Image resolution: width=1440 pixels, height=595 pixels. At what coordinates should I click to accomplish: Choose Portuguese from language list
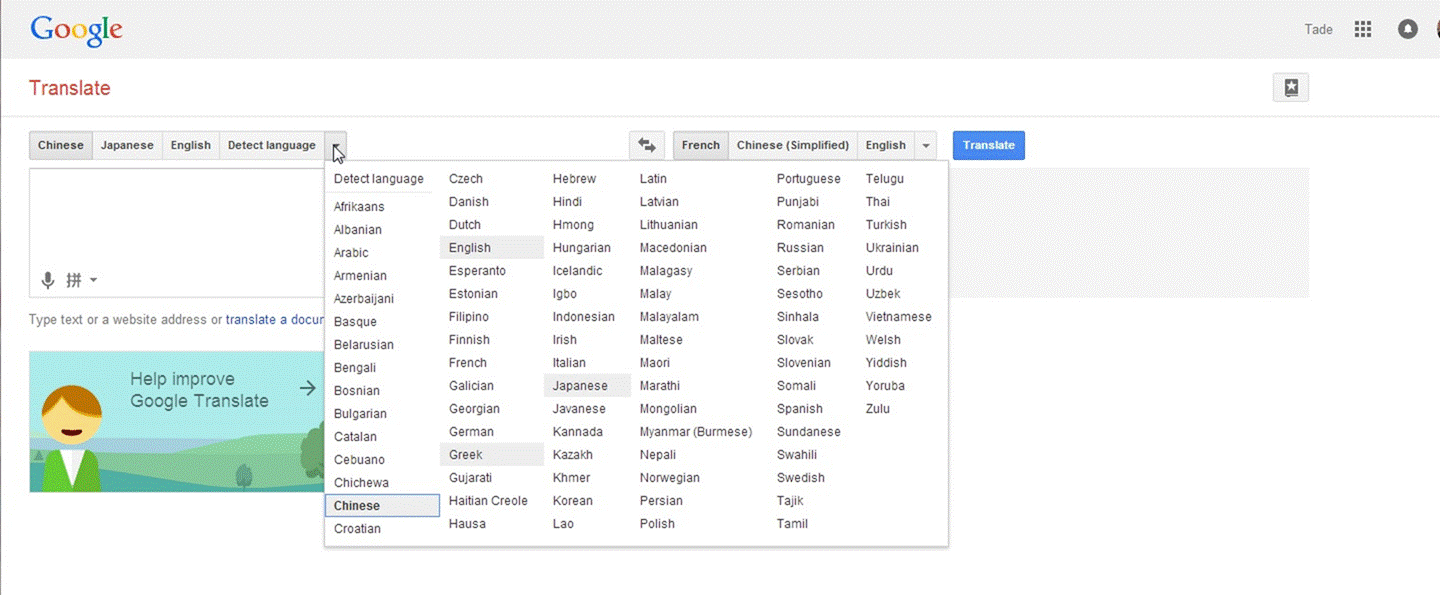(x=809, y=179)
